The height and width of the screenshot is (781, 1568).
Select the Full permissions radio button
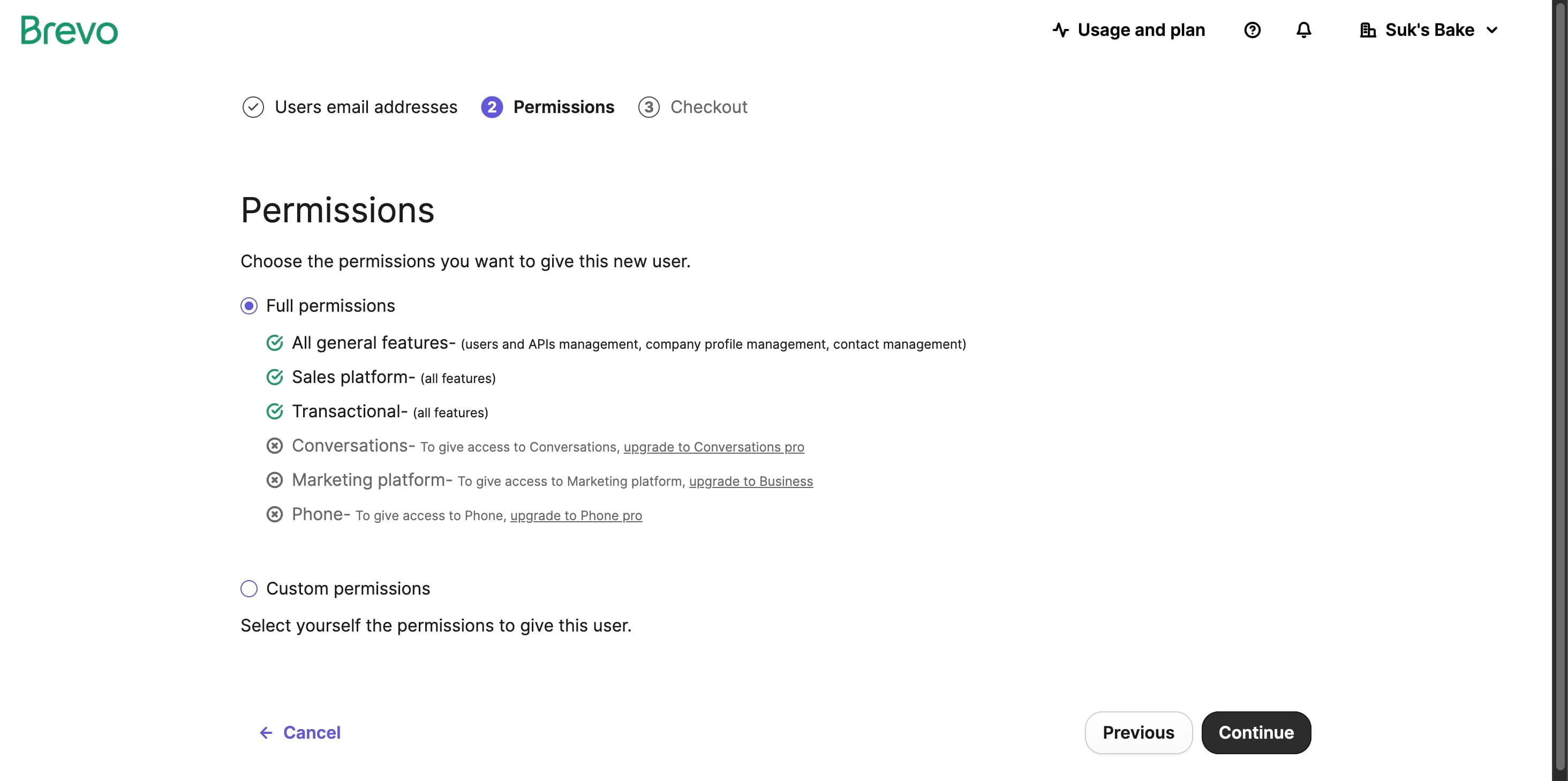click(248, 305)
